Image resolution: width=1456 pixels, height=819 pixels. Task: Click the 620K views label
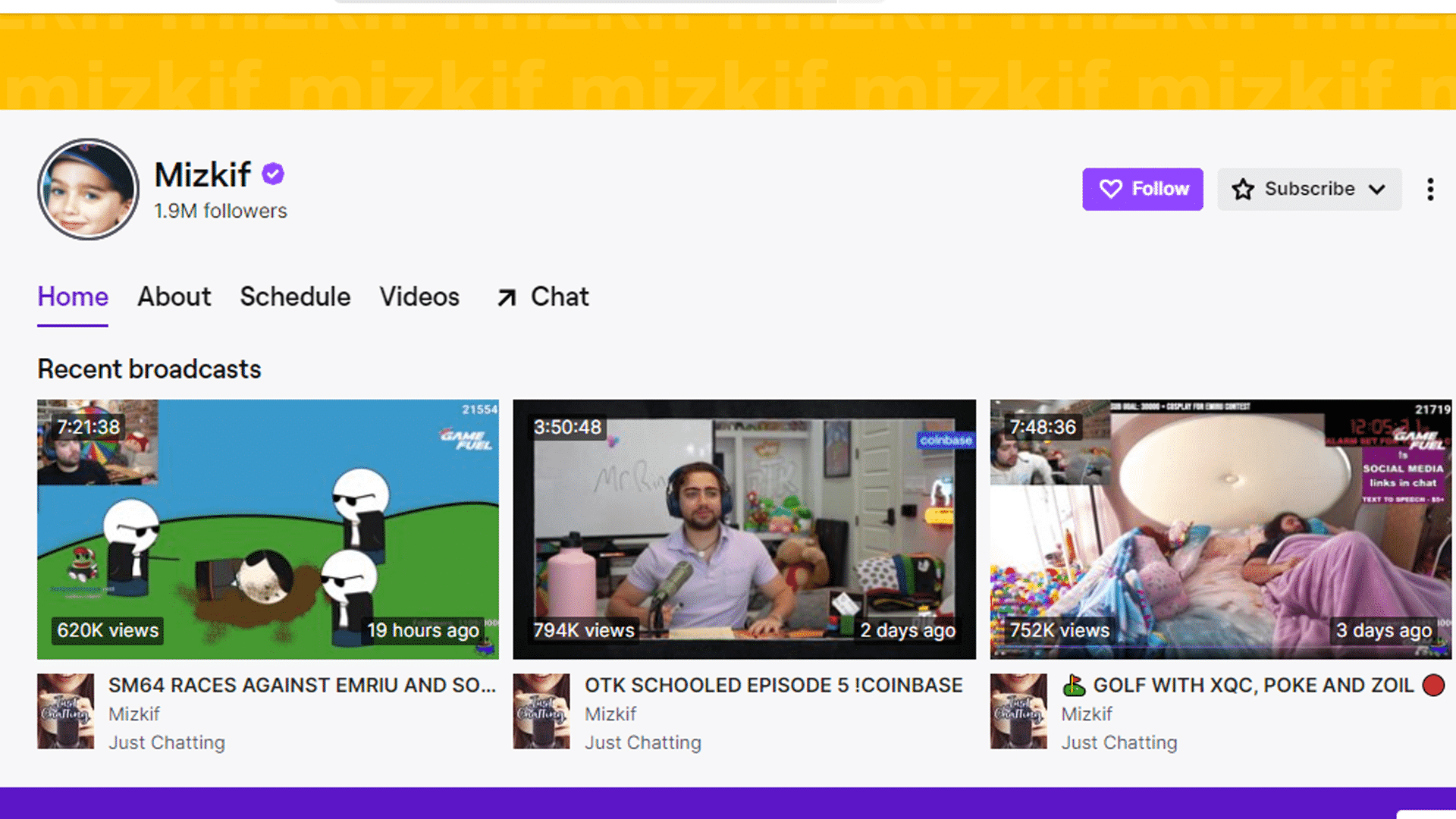point(108,630)
